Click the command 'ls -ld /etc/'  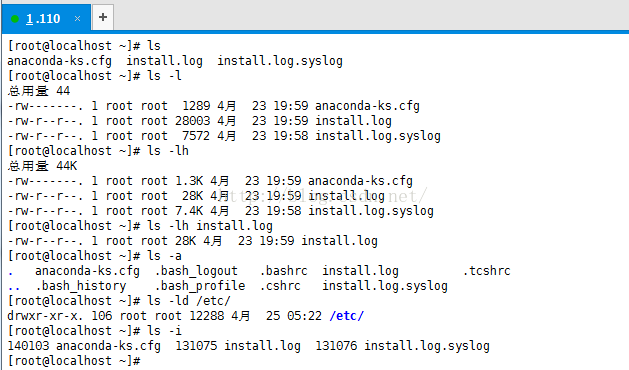click(x=189, y=301)
